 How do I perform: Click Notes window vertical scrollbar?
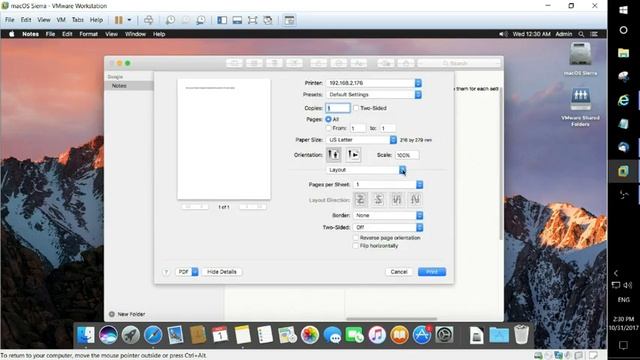click(x=501, y=163)
